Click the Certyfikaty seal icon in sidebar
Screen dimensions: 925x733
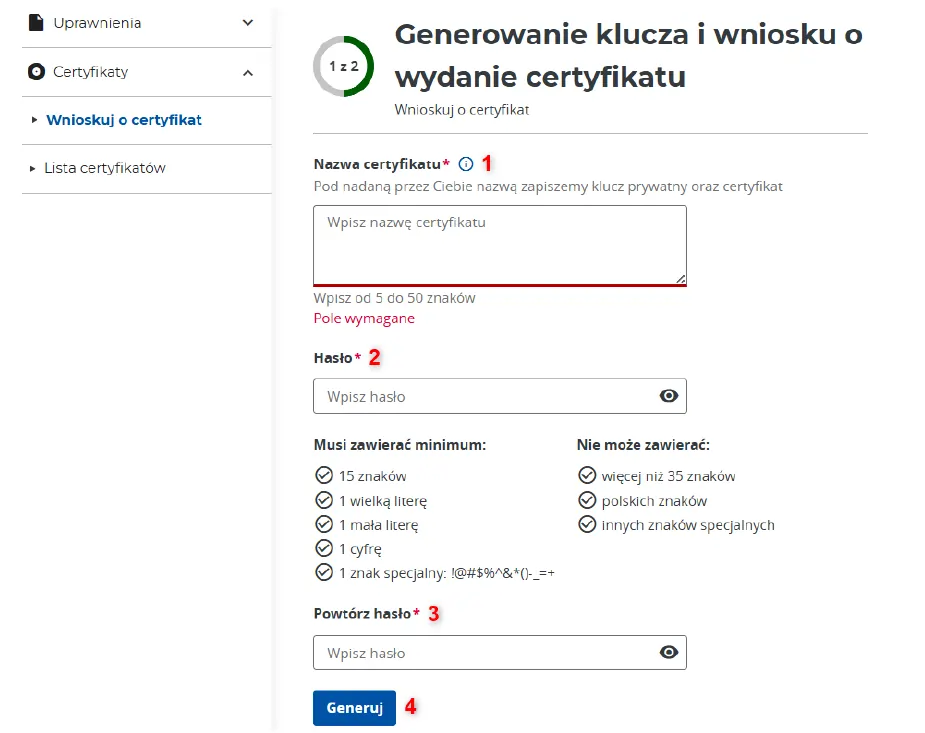[36, 72]
